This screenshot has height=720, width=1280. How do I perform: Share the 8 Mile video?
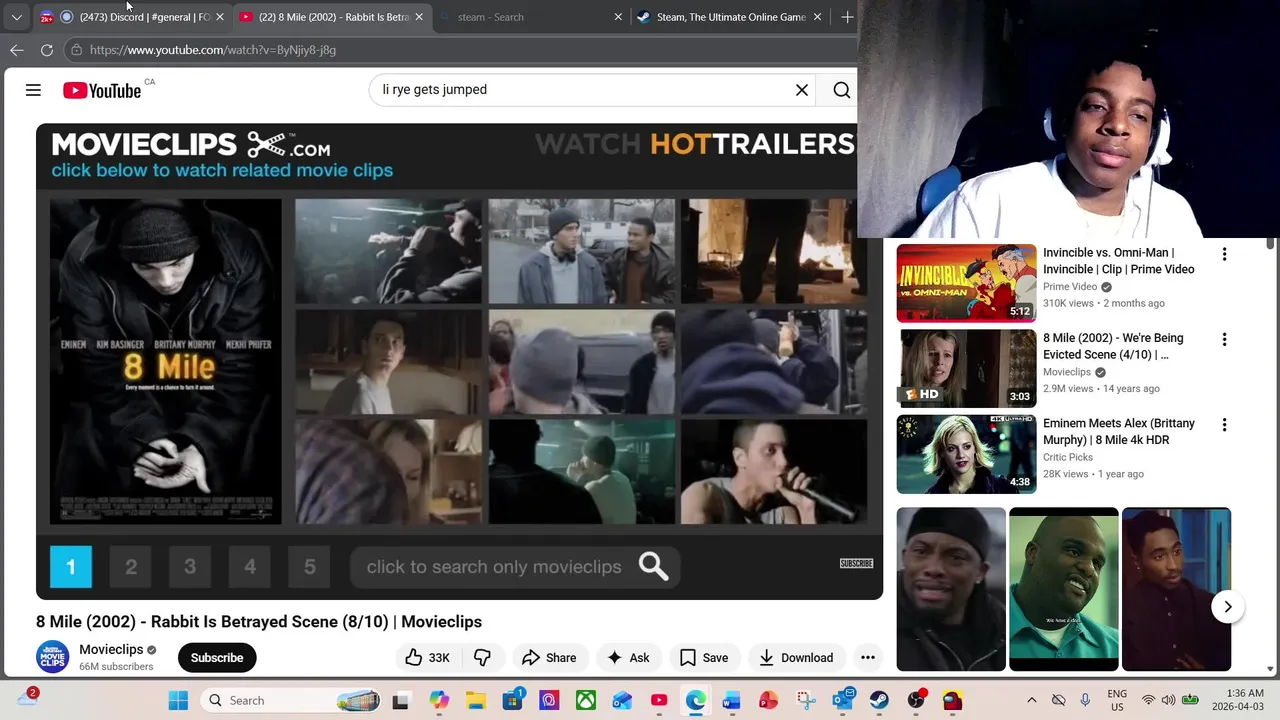(x=549, y=657)
